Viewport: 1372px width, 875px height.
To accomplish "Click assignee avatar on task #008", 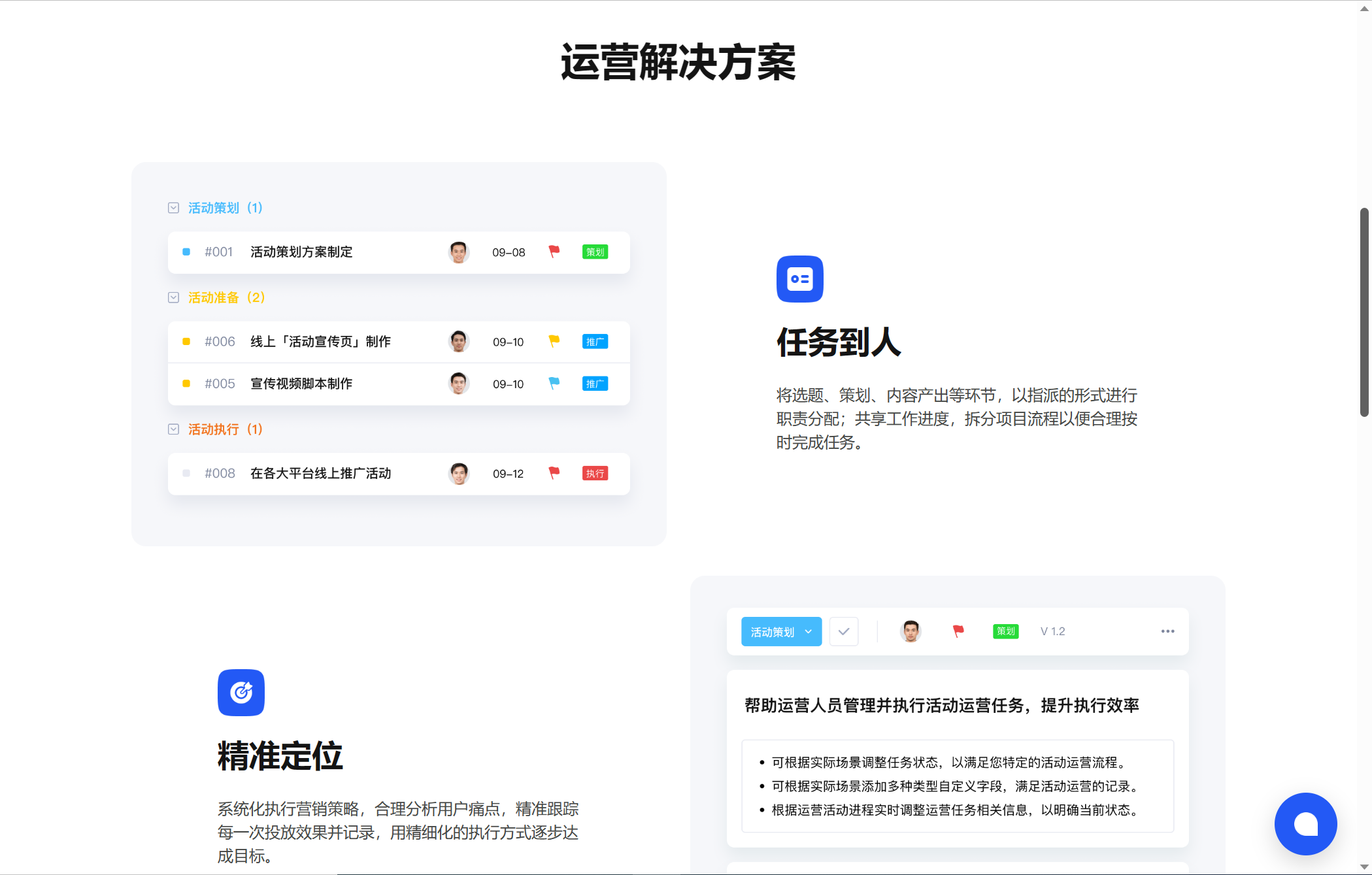I will click(459, 473).
